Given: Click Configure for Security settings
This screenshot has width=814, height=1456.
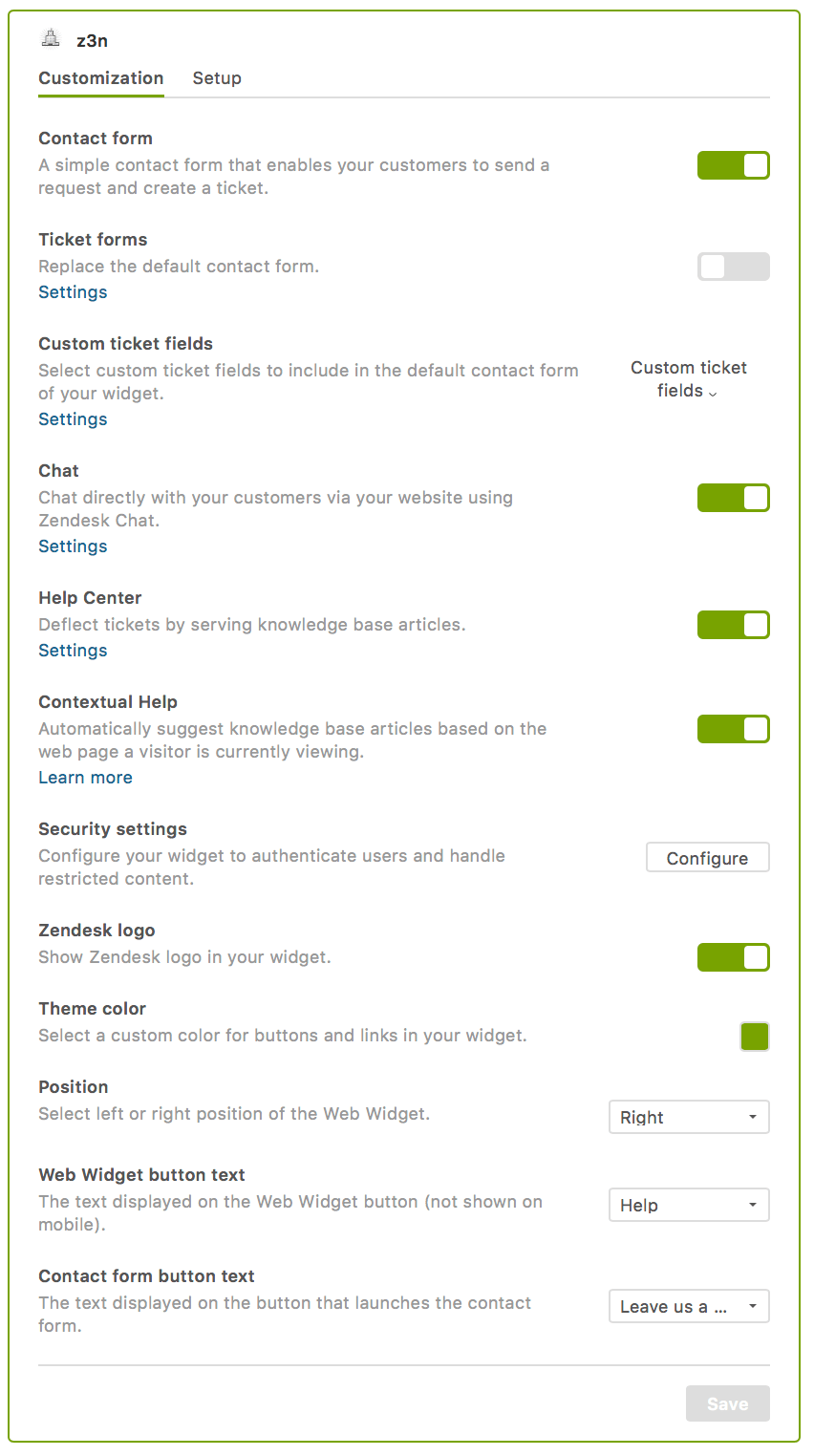Looking at the screenshot, I should [707, 857].
